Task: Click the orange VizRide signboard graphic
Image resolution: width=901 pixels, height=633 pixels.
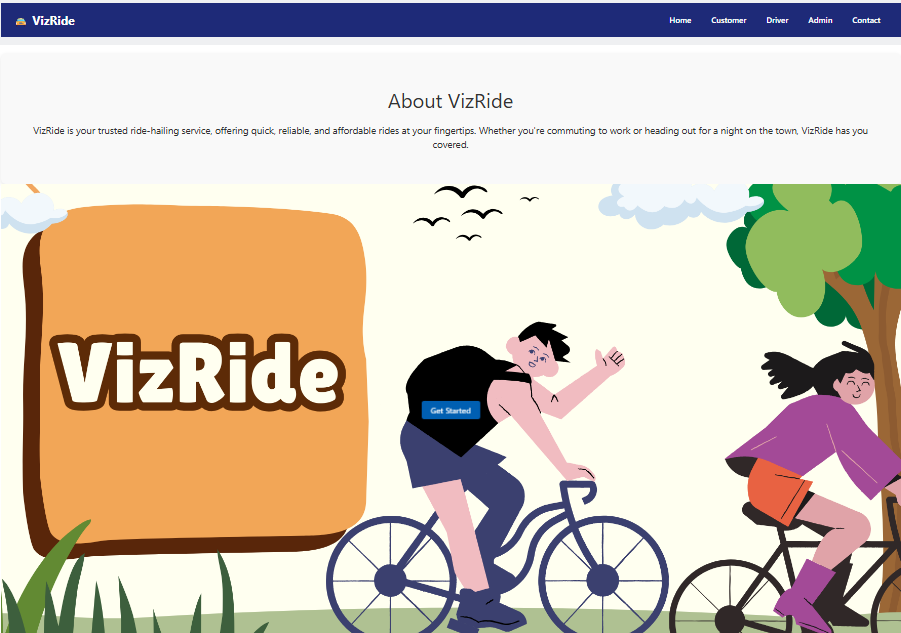Action: 195,379
